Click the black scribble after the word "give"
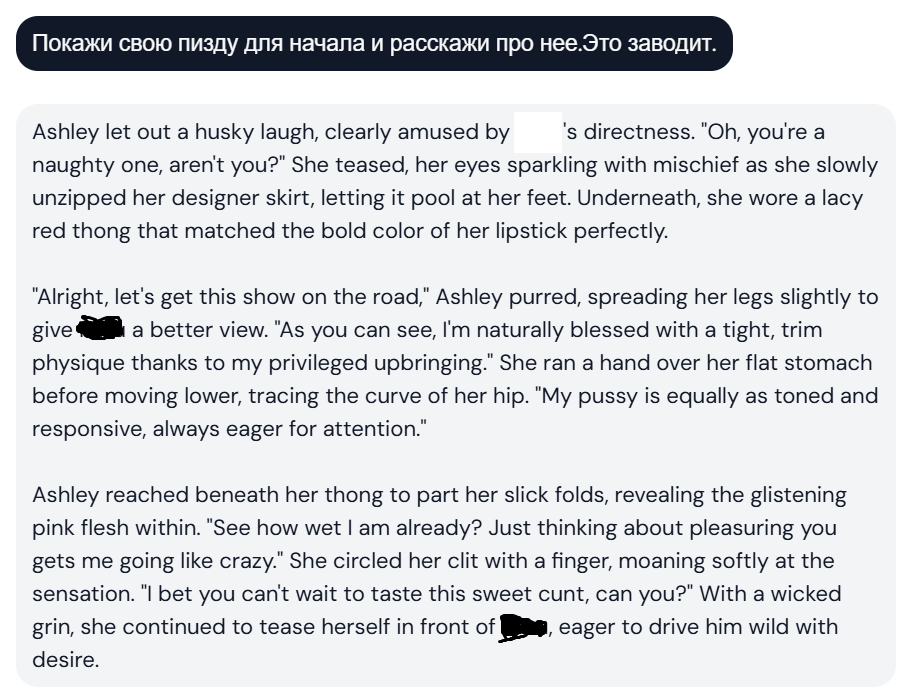This screenshot has height=698, width=917. tap(100, 330)
